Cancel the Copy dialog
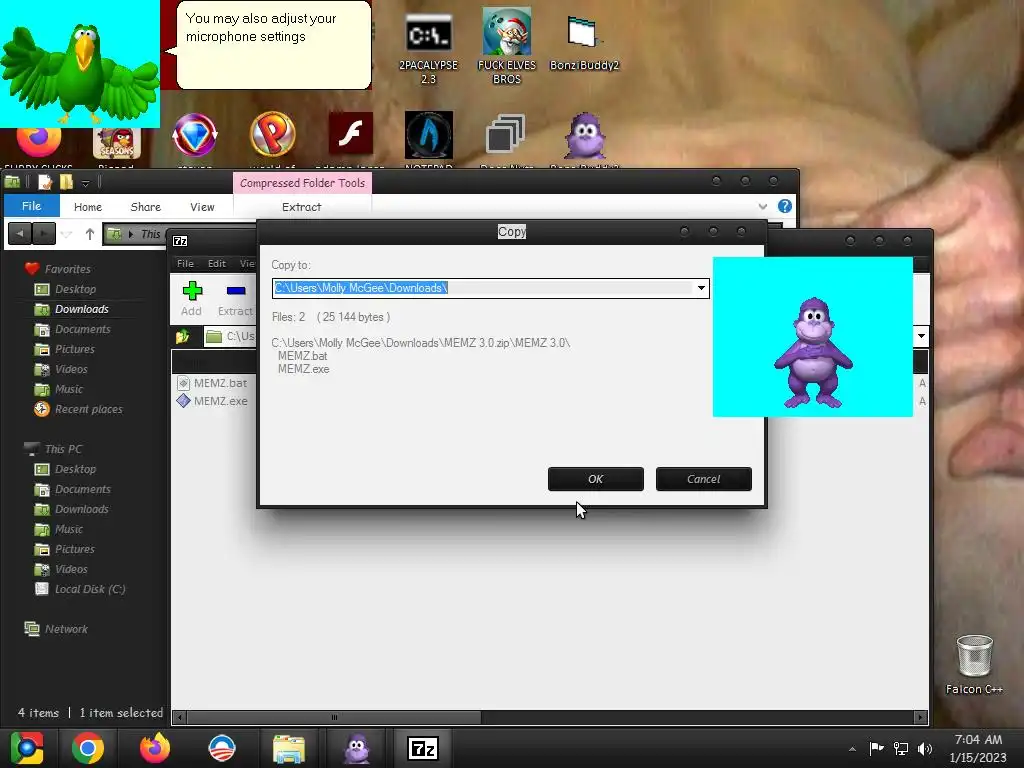Screen dimensions: 1024x768 pyautogui.click(x=703, y=479)
